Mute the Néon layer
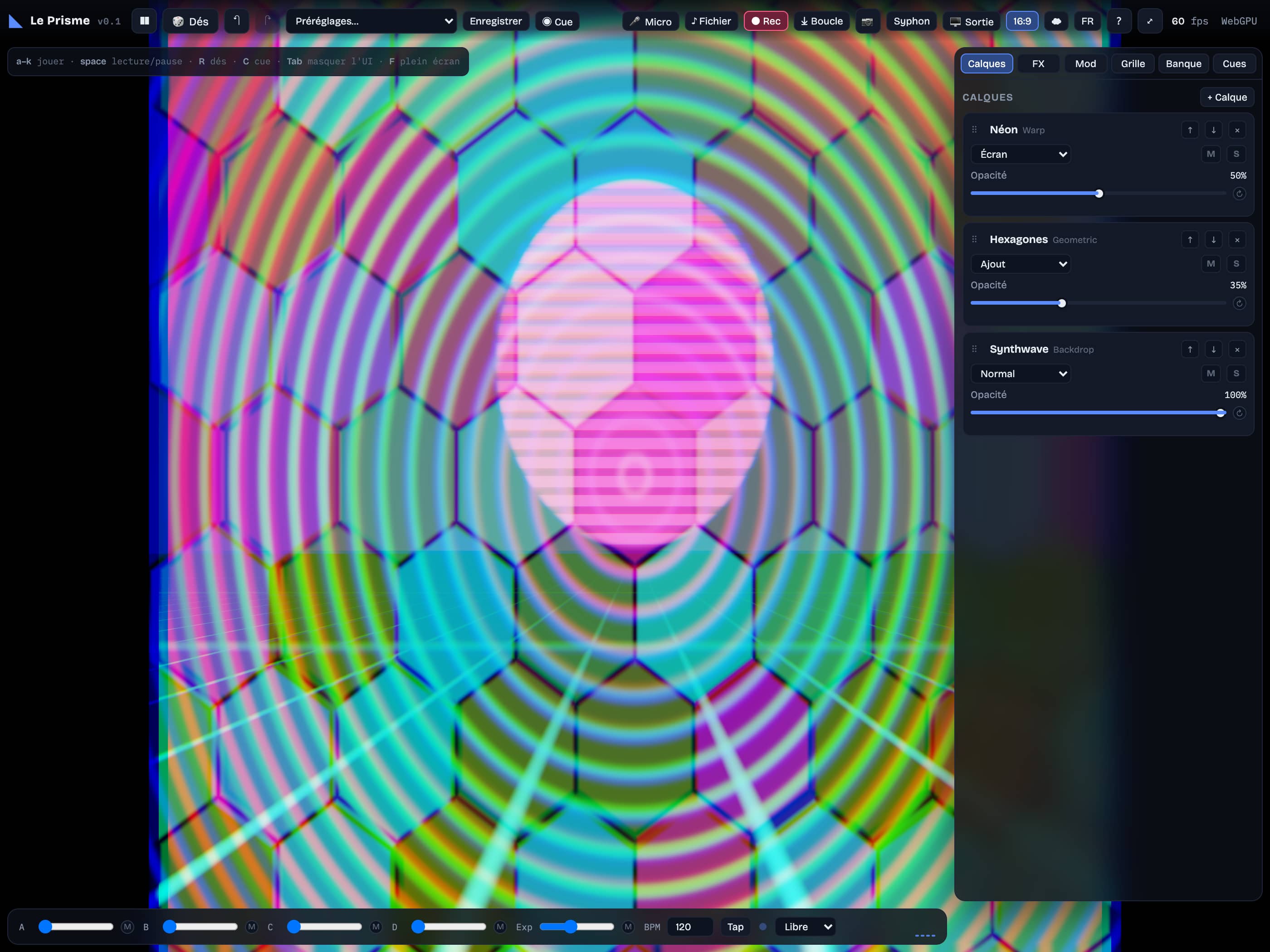Image resolution: width=1270 pixels, height=952 pixels. click(1211, 154)
